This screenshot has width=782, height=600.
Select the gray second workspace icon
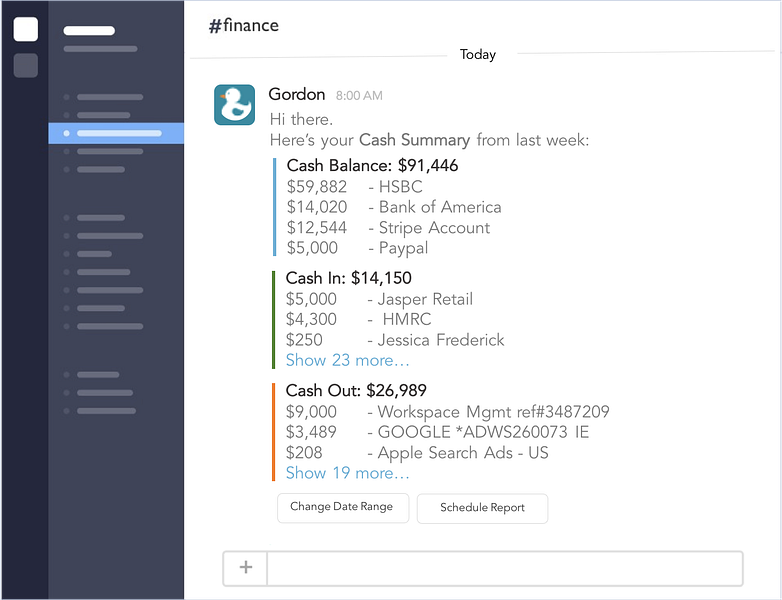pos(26,65)
